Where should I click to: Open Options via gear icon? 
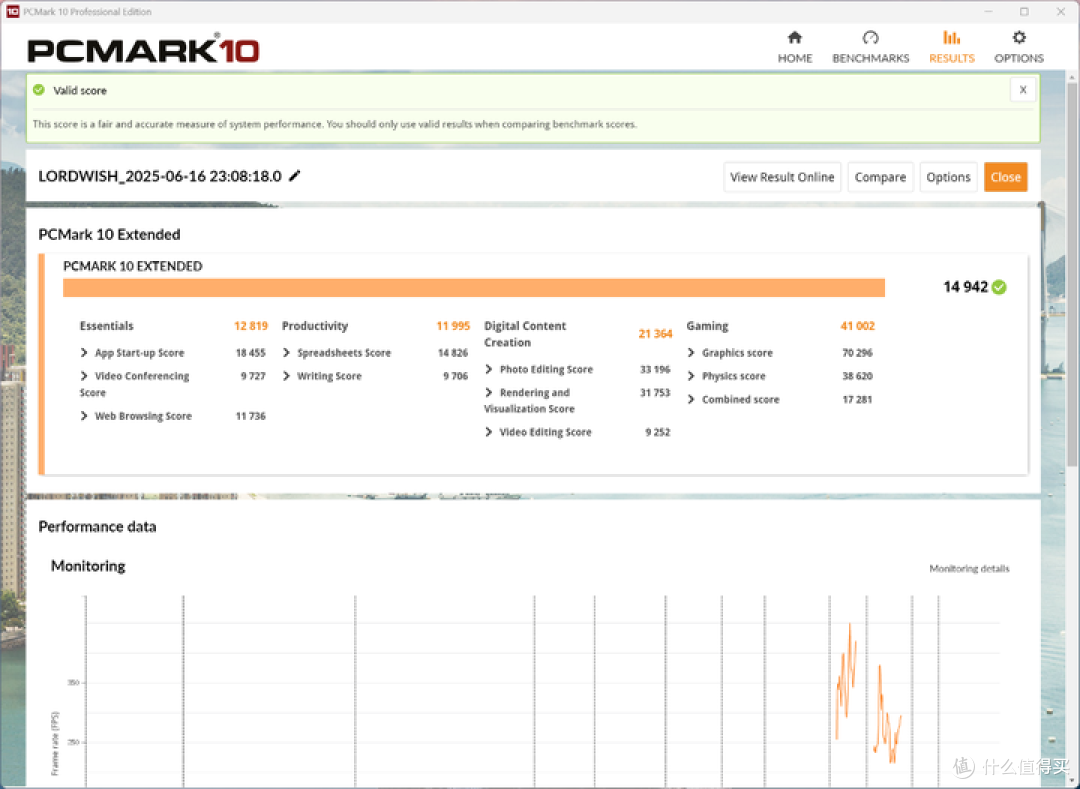tap(1019, 37)
